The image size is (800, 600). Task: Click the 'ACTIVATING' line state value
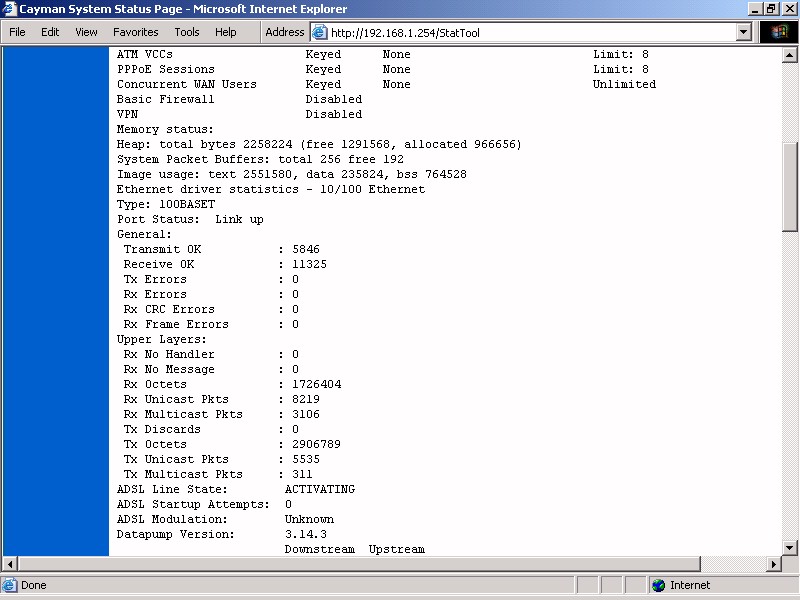(320, 489)
